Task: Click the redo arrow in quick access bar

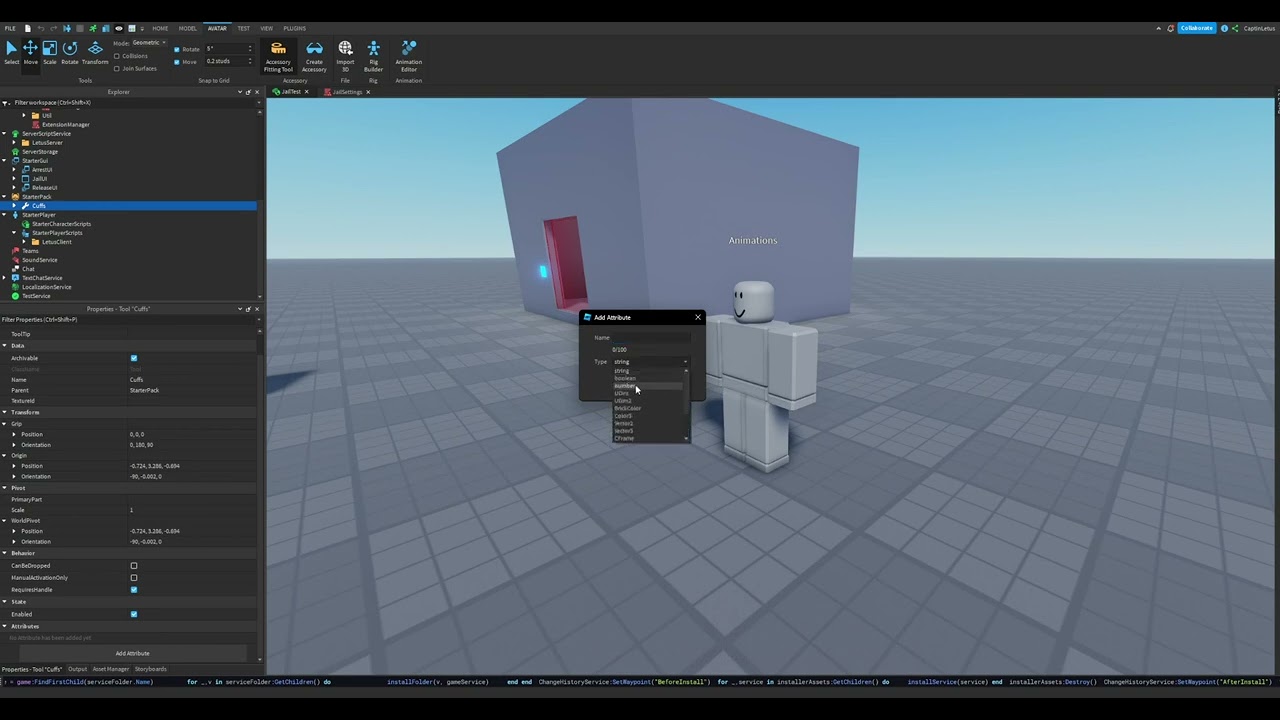Action: 54,28
